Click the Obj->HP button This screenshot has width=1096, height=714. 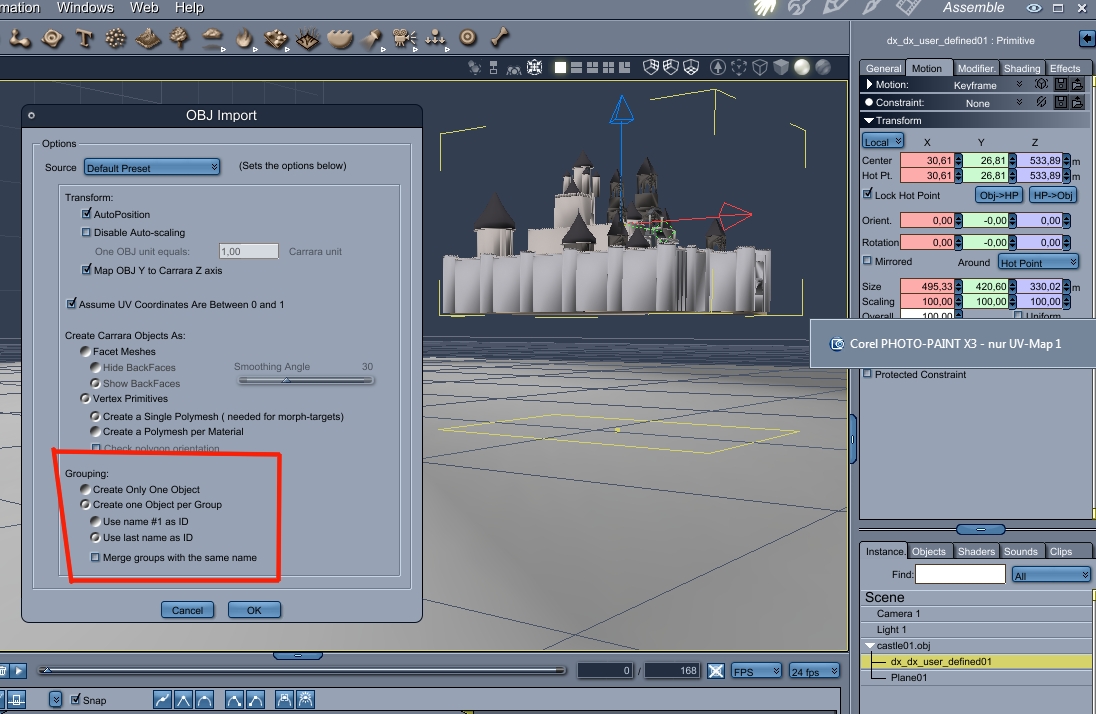tap(999, 195)
